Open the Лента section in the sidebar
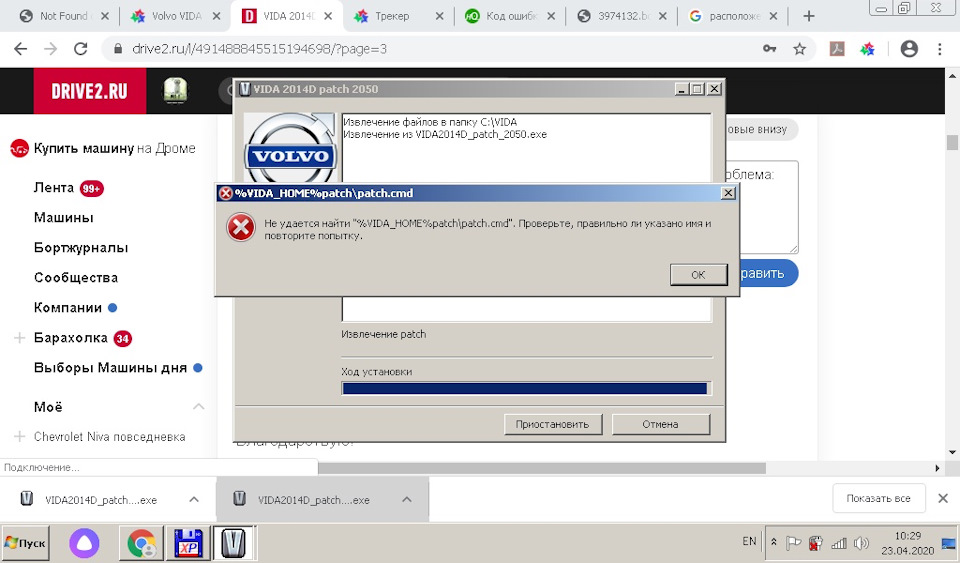The image size is (960, 563). click(x=54, y=188)
